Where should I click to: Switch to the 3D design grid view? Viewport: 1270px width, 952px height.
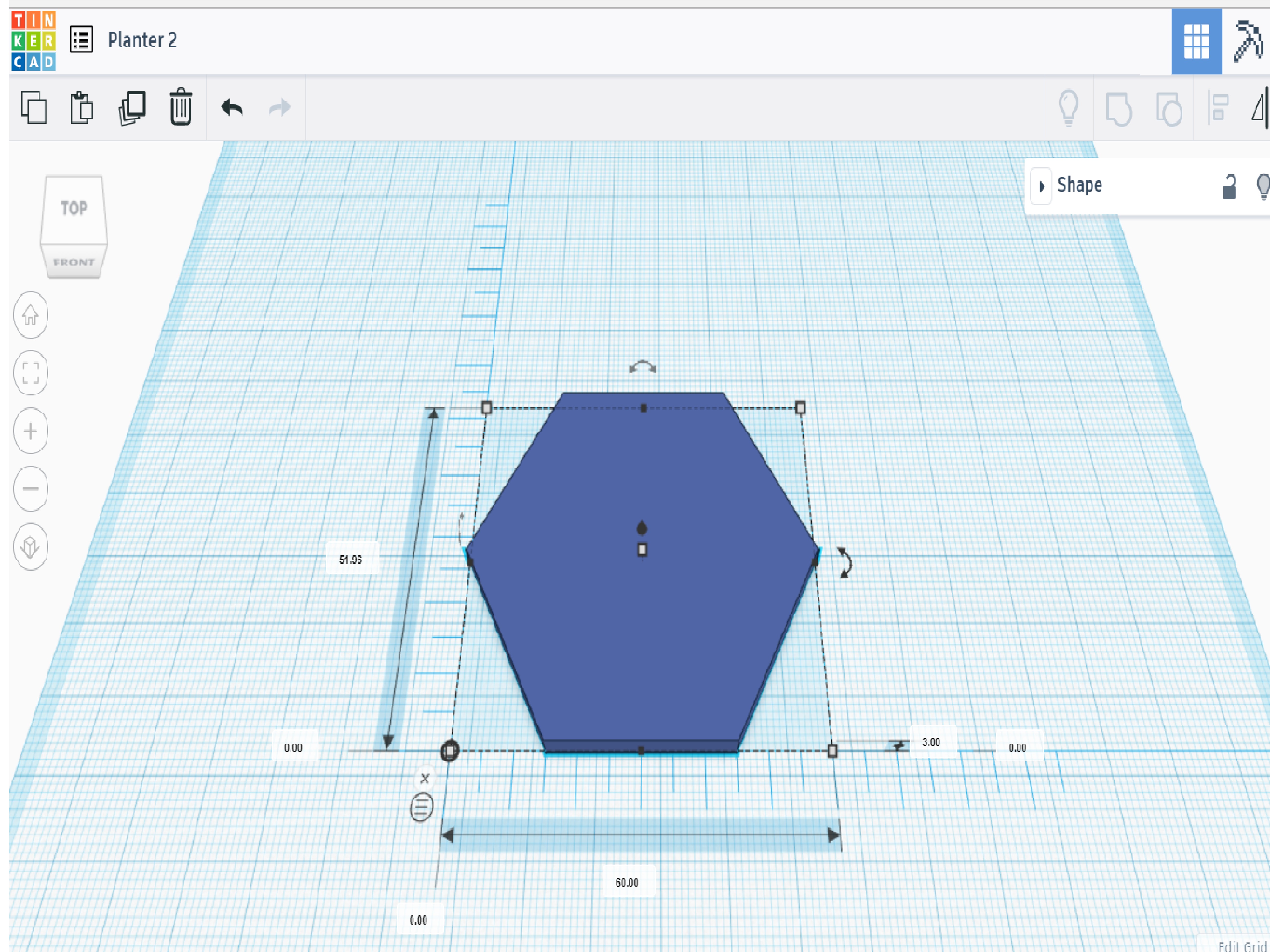pyautogui.click(x=1197, y=41)
